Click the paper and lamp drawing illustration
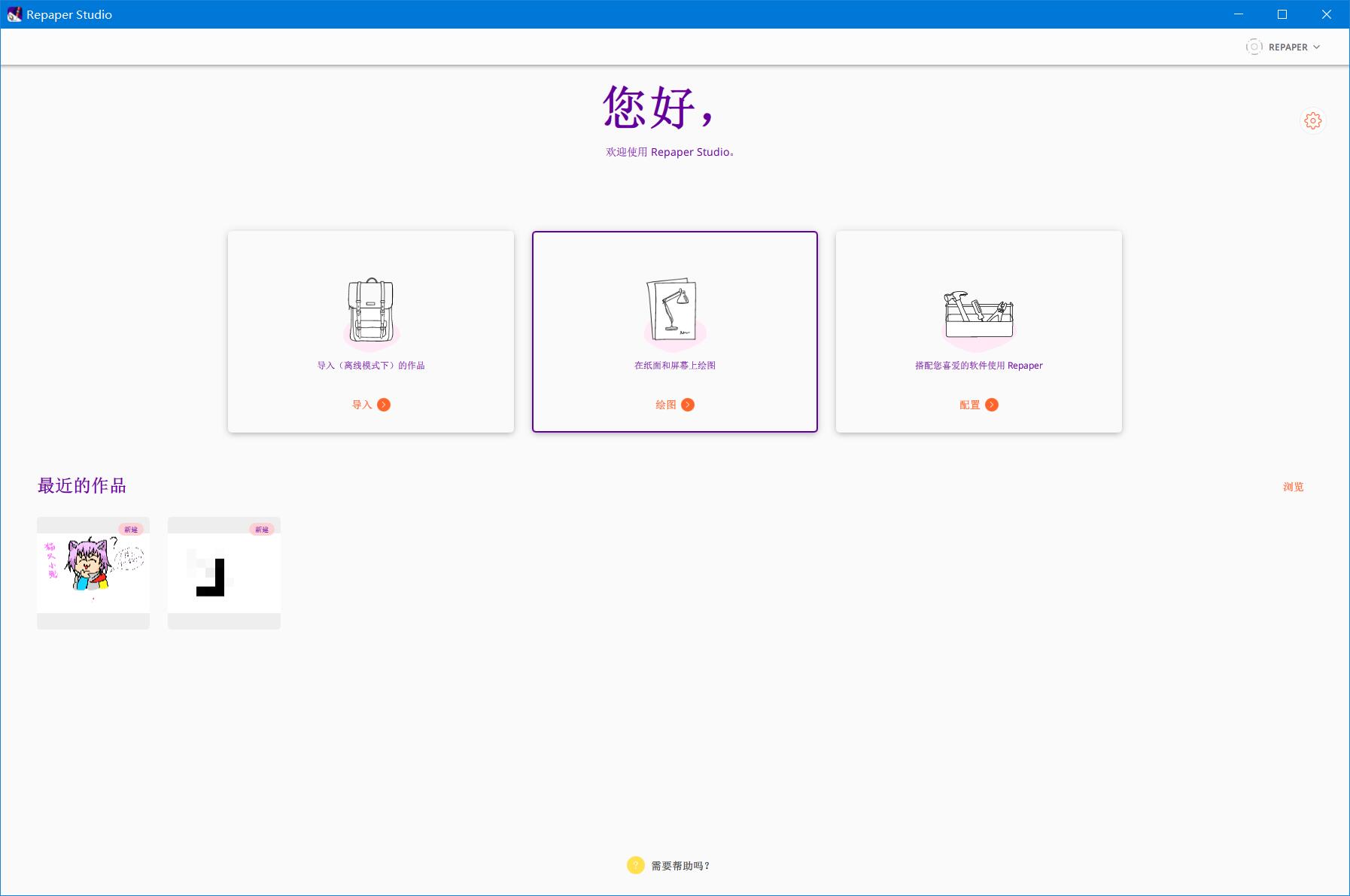Screen dimensions: 1350x896 674,314
